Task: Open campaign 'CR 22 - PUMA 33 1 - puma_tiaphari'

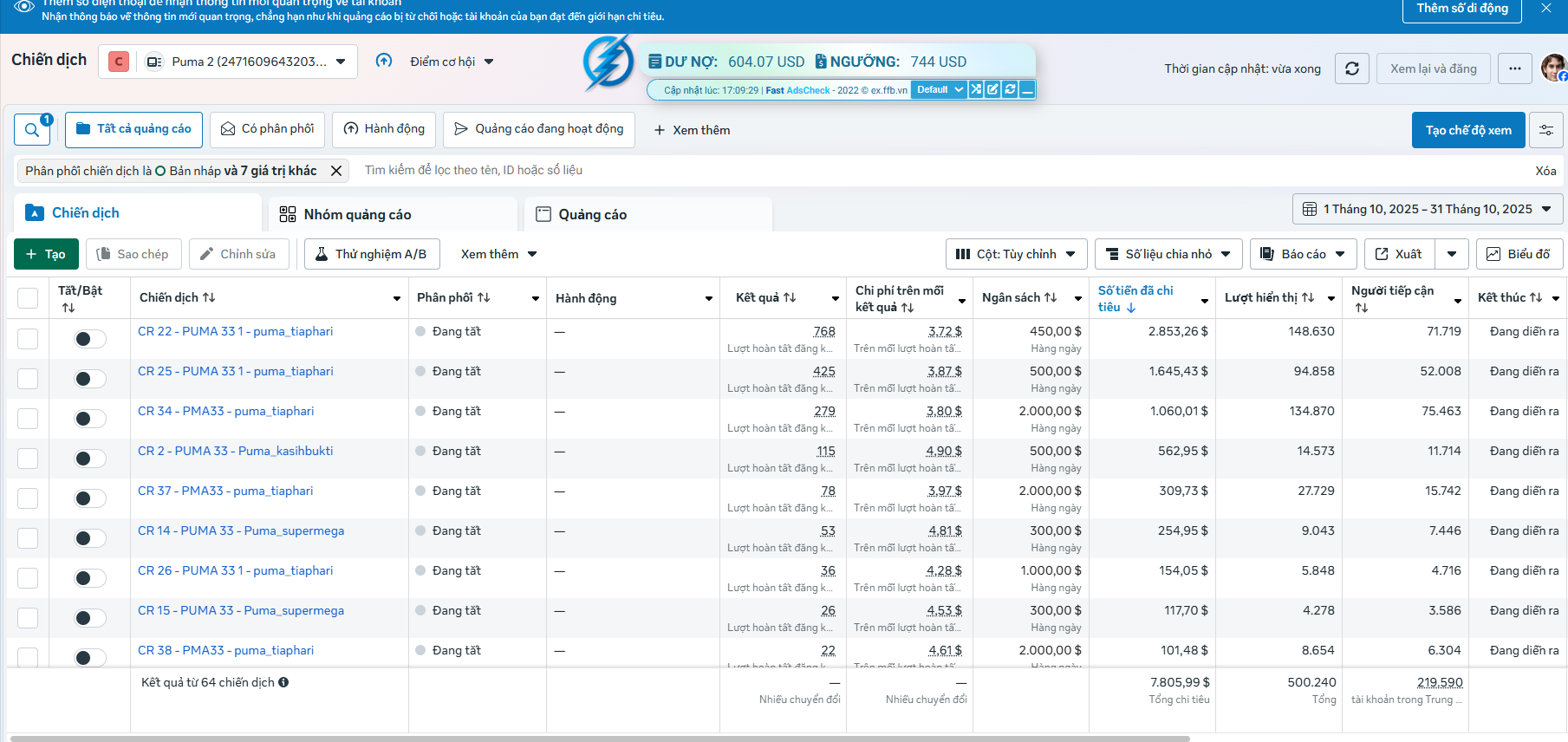Action: click(x=235, y=331)
